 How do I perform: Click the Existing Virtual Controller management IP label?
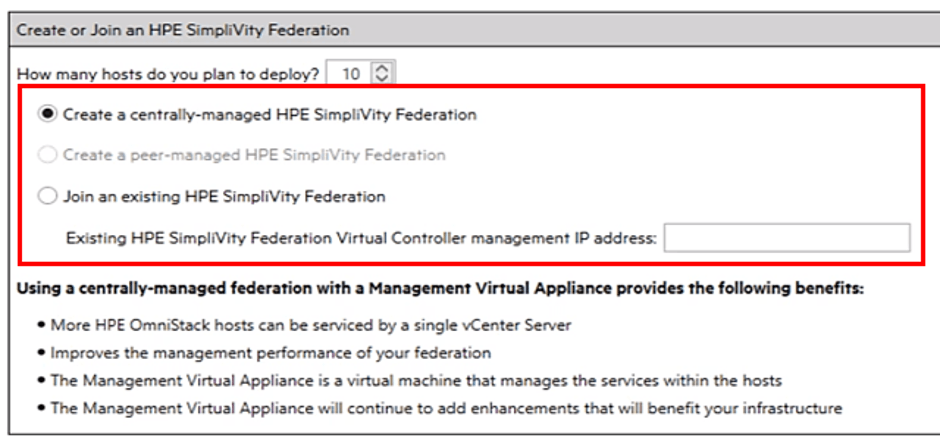click(360, 238)
